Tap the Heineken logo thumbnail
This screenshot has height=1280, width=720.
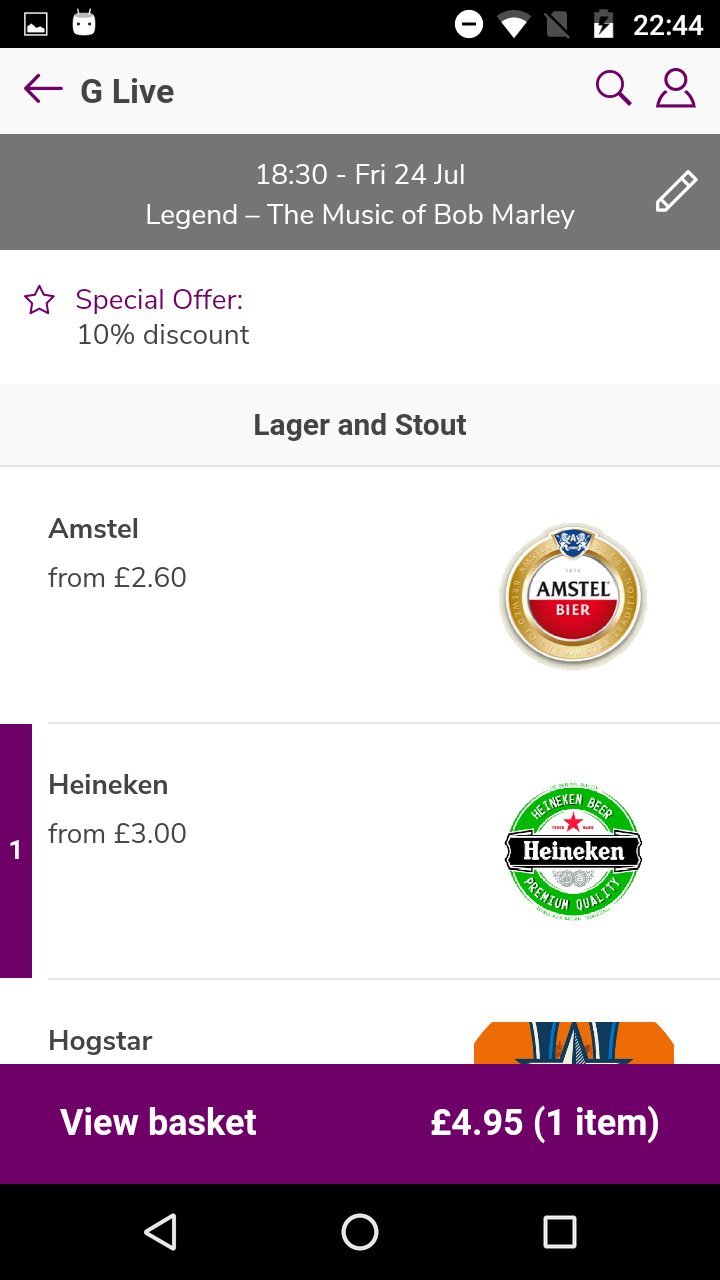tap(573, 851)
